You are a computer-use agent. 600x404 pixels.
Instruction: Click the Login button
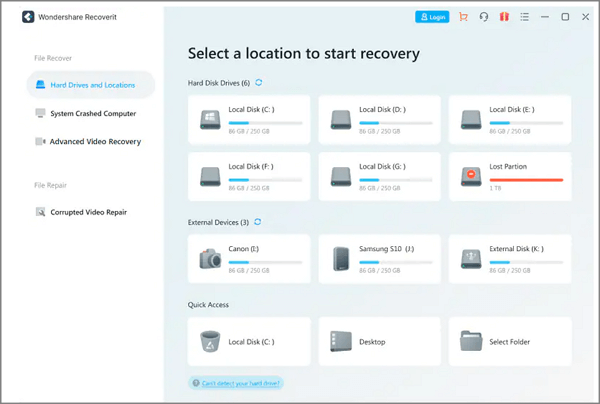tap(432, 17)
